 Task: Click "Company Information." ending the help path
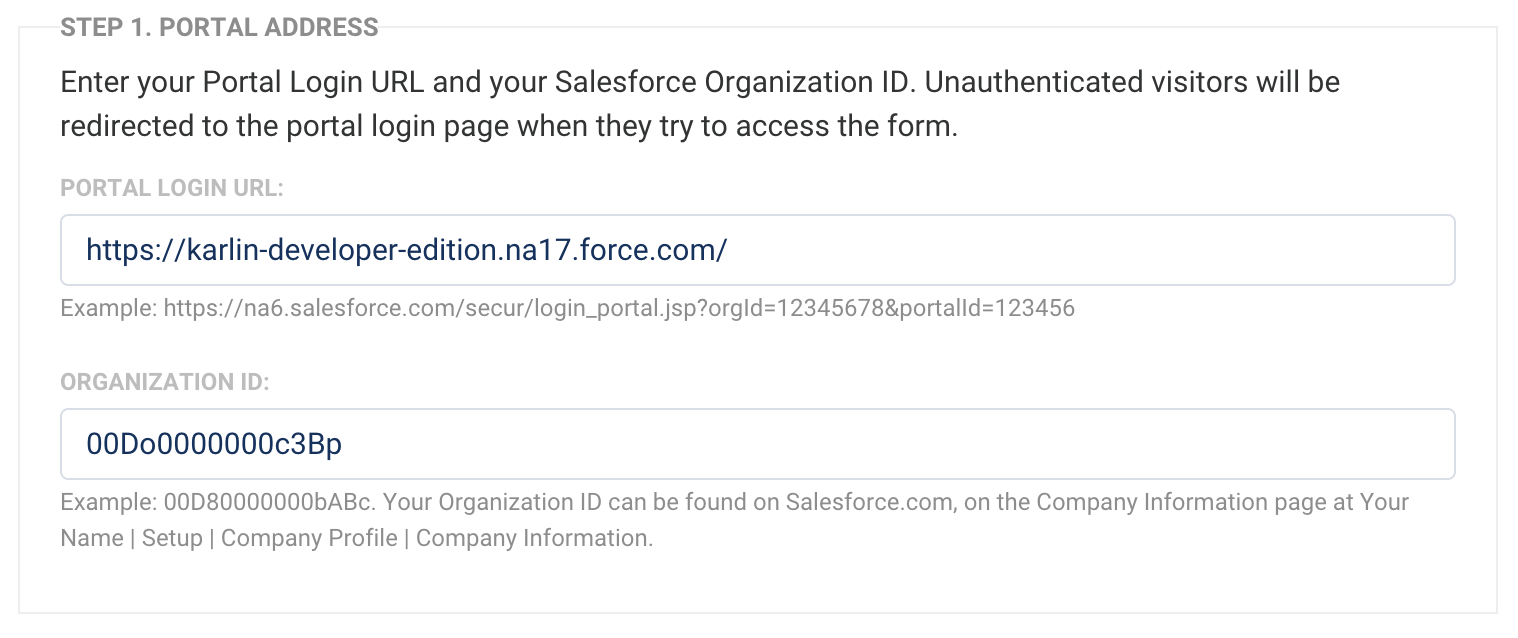point(534,538)
